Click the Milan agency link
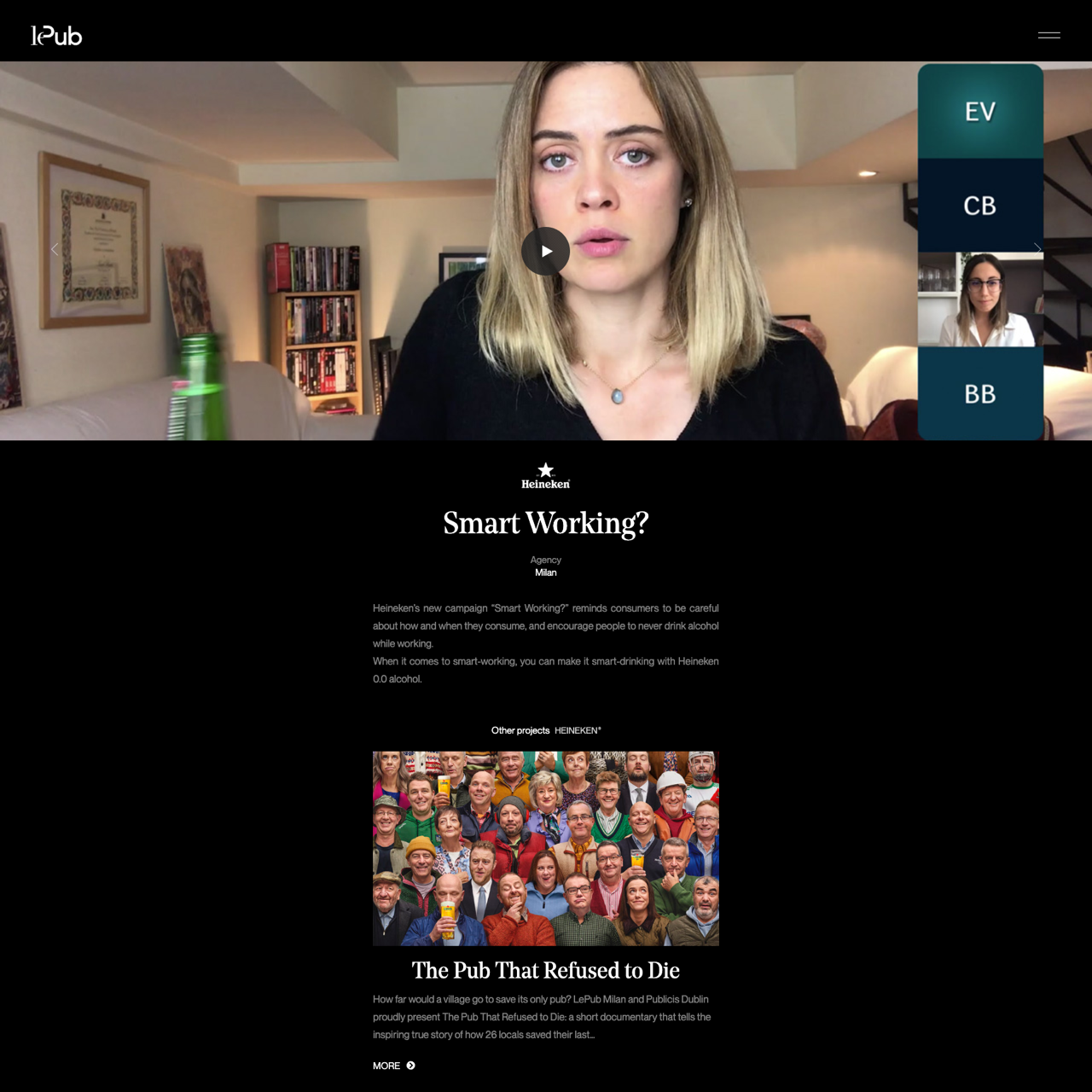 point(546,572)
